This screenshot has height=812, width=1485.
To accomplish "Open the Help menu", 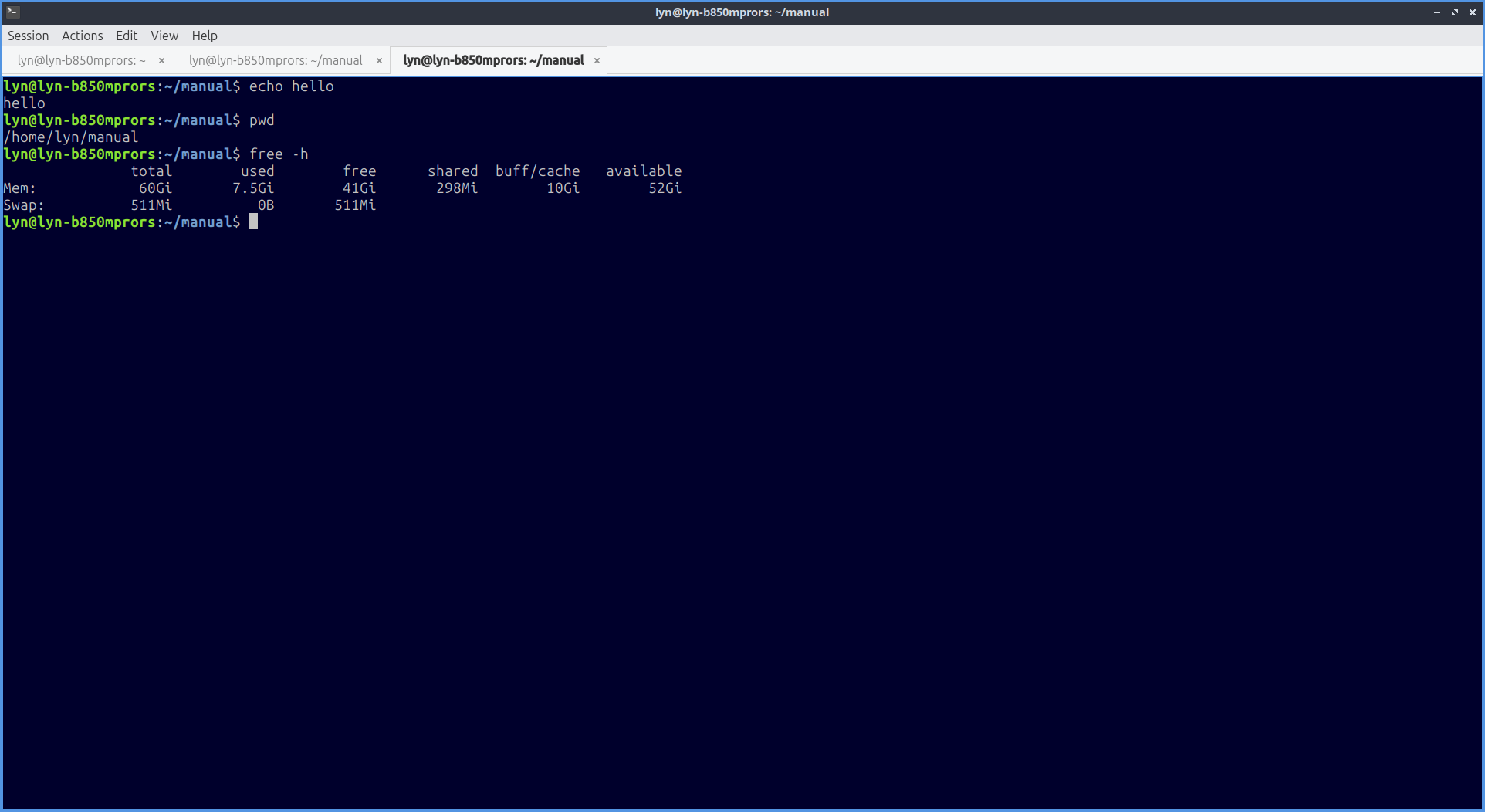I will coord(205,36).
